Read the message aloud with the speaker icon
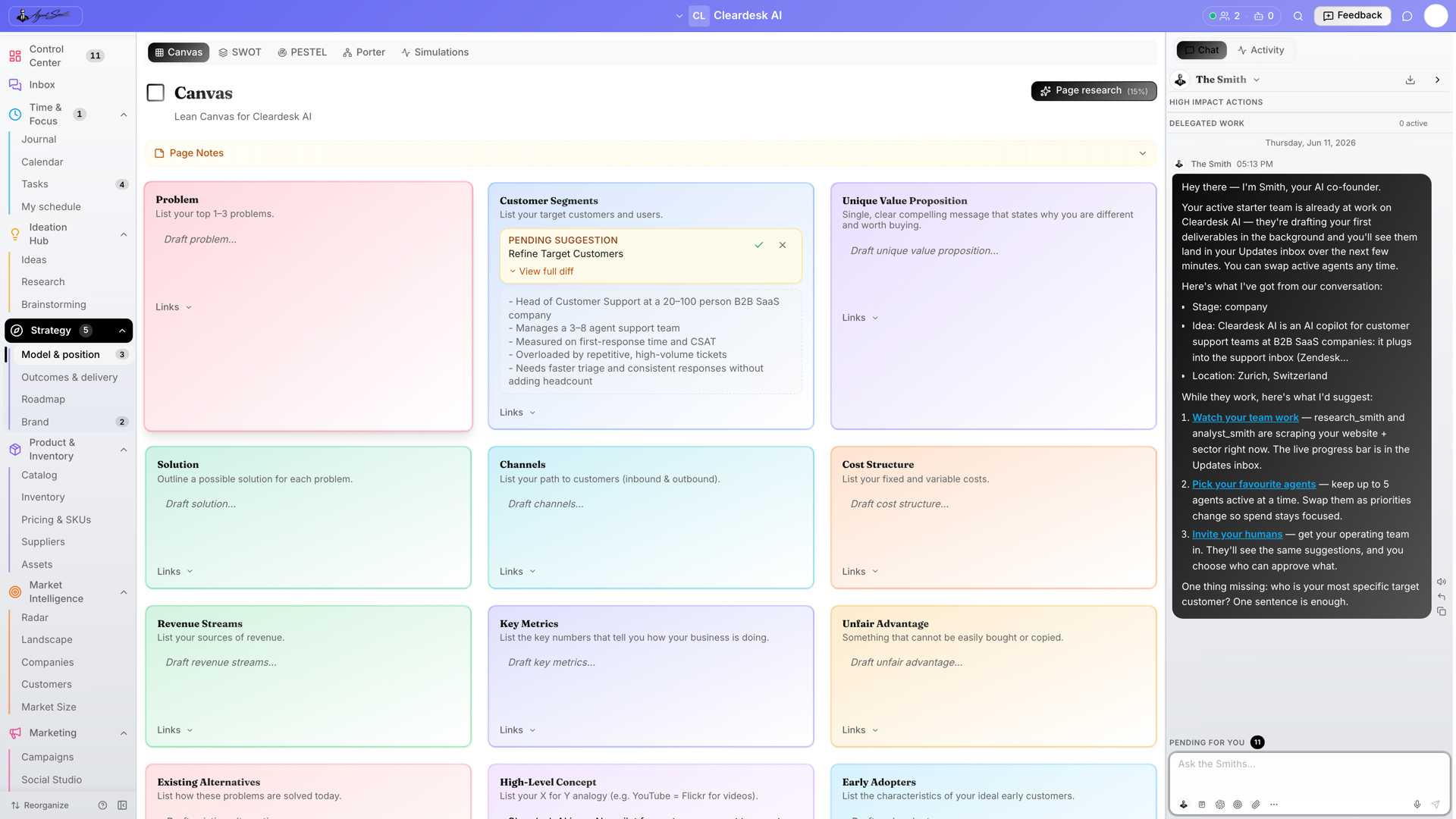The height and width of the screenshot is (819, 1456). [x=1442, y=582]
